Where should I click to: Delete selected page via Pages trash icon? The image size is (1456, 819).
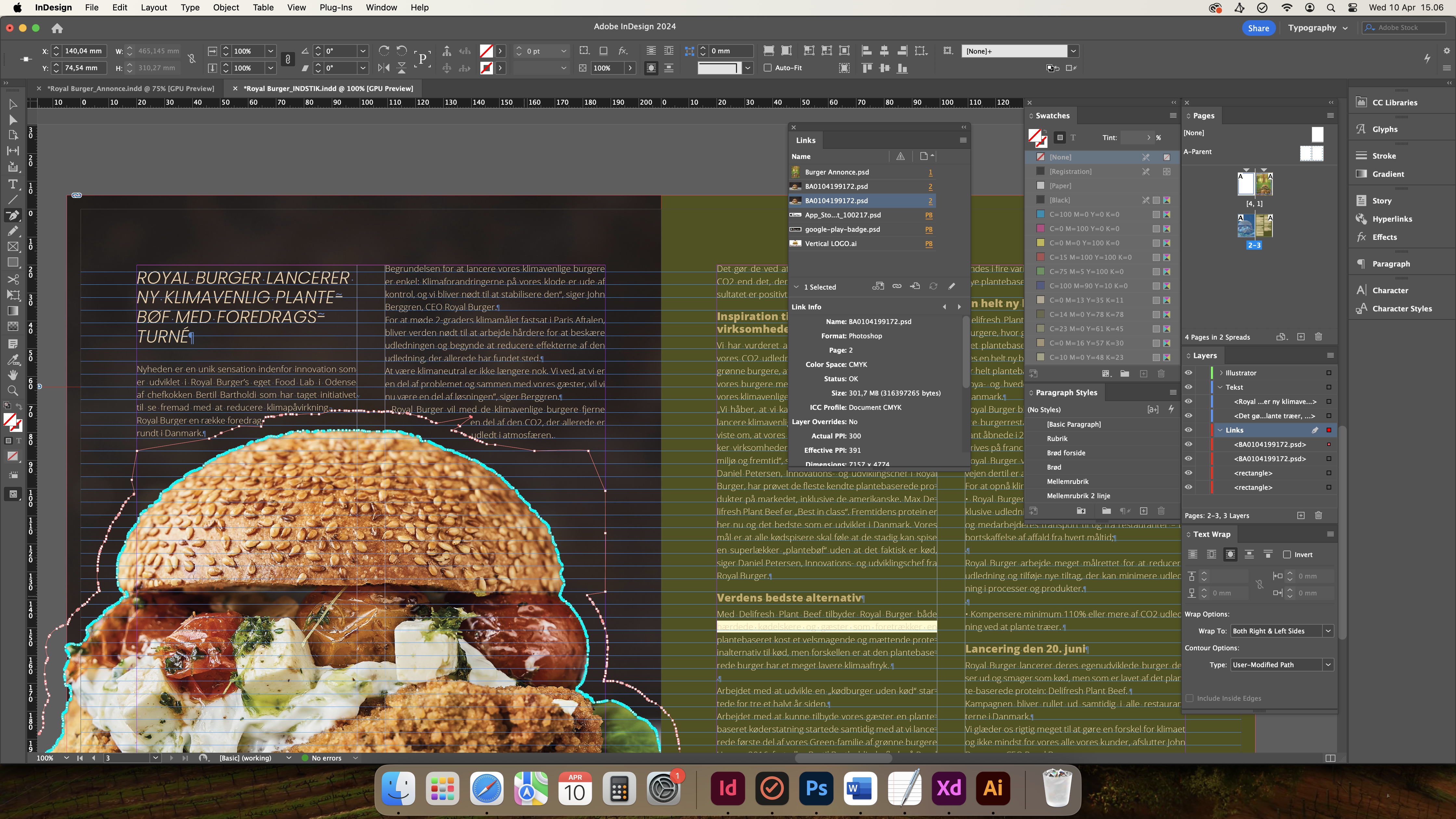point(1319,337)
